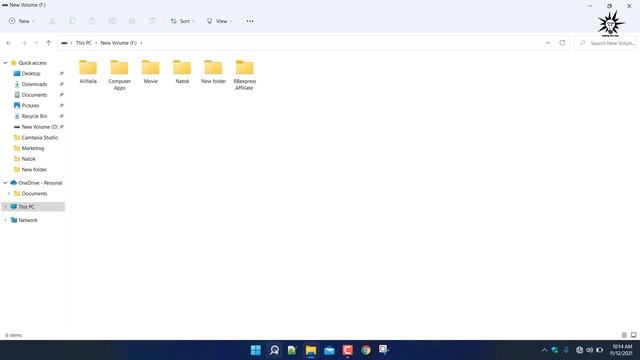Open New Volume (D:) in sidebar
Viewport: 640px width, 360px height.
[x=39, y=127]
